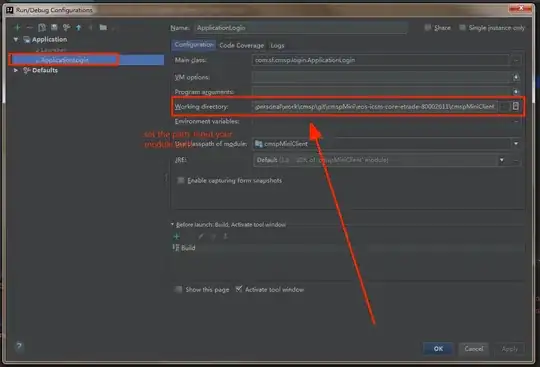Image resolution: width=540 pixels, height=367 pixels.
Task: Open the Use classpath of module dropdown
Action: coord(516,144)
